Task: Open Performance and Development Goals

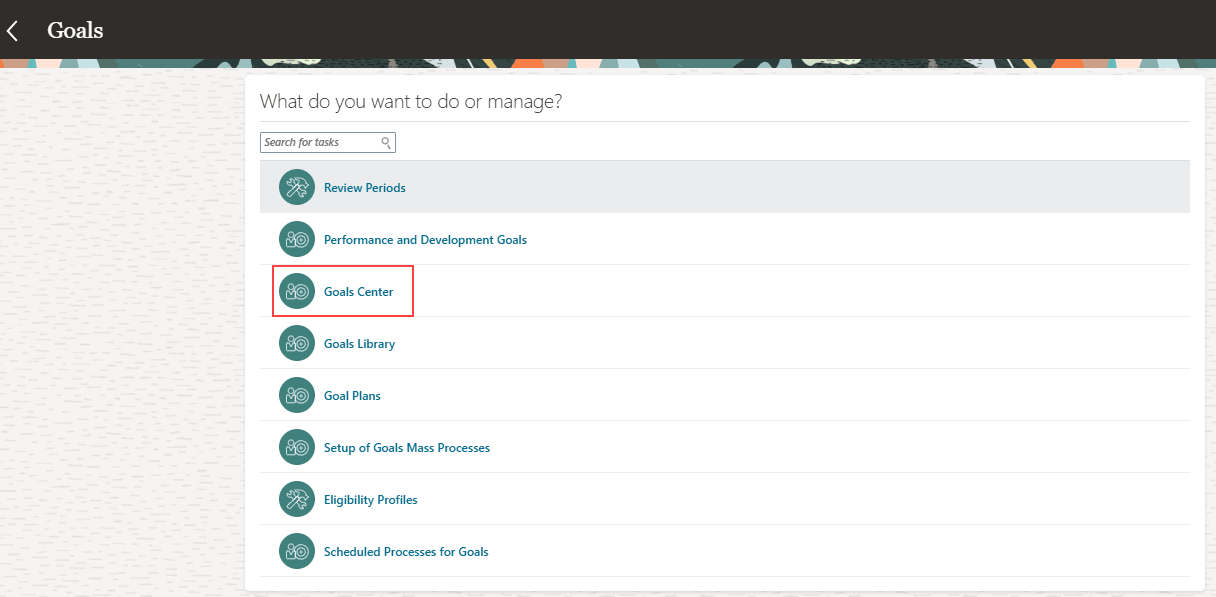Action: pos(425,239)
